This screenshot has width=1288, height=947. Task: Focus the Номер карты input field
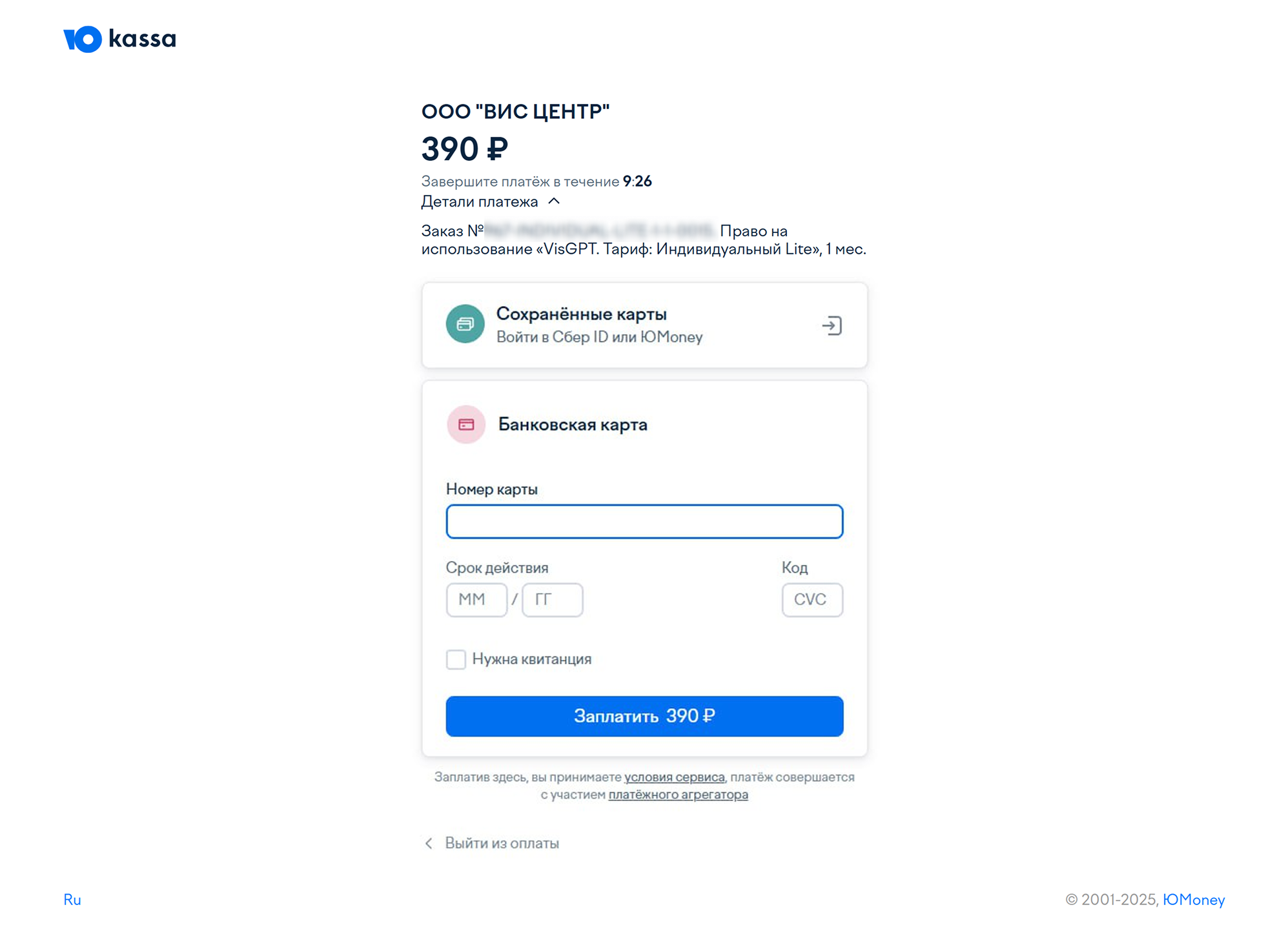pos(644,522)
